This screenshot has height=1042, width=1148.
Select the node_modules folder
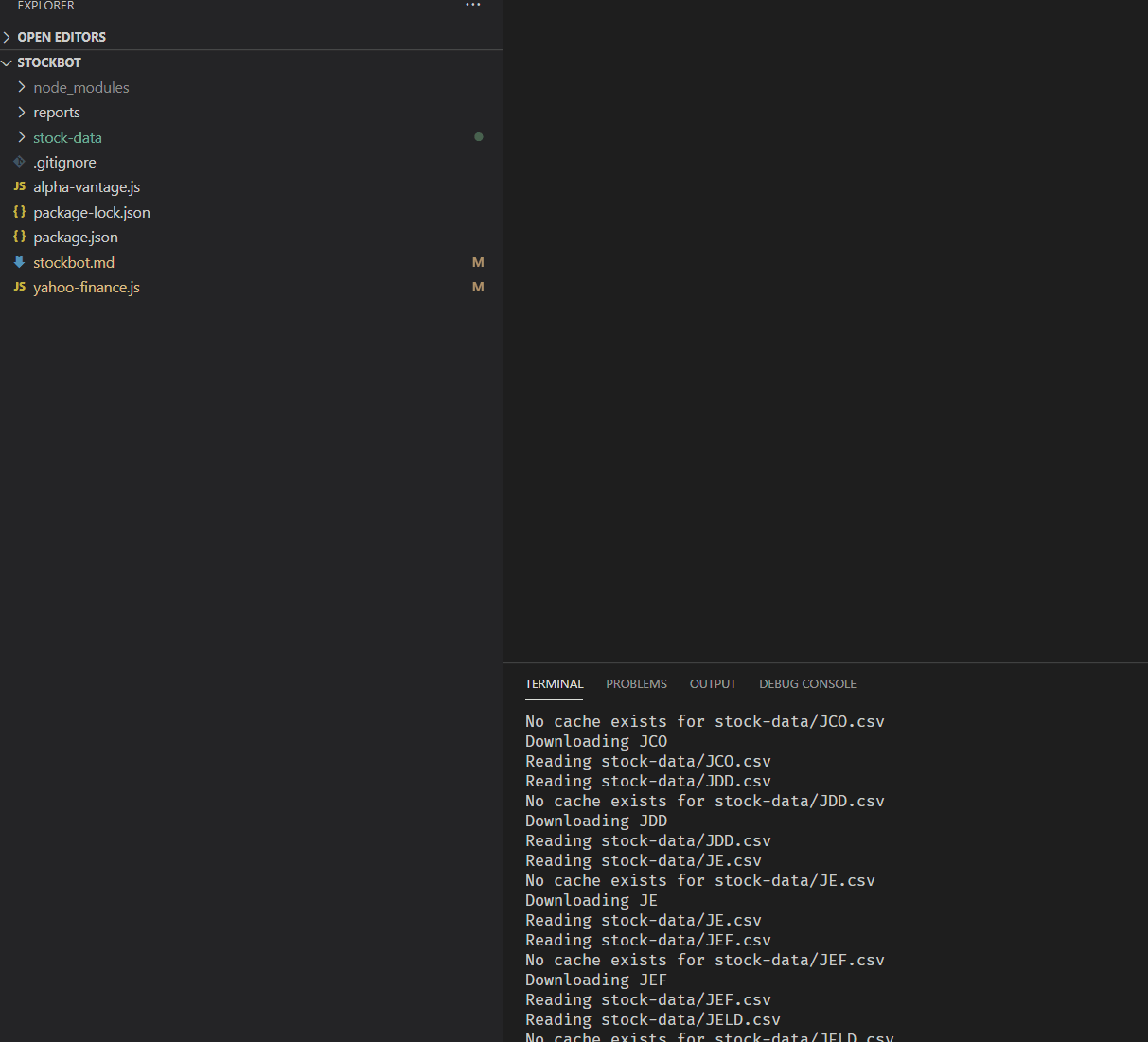251,87
